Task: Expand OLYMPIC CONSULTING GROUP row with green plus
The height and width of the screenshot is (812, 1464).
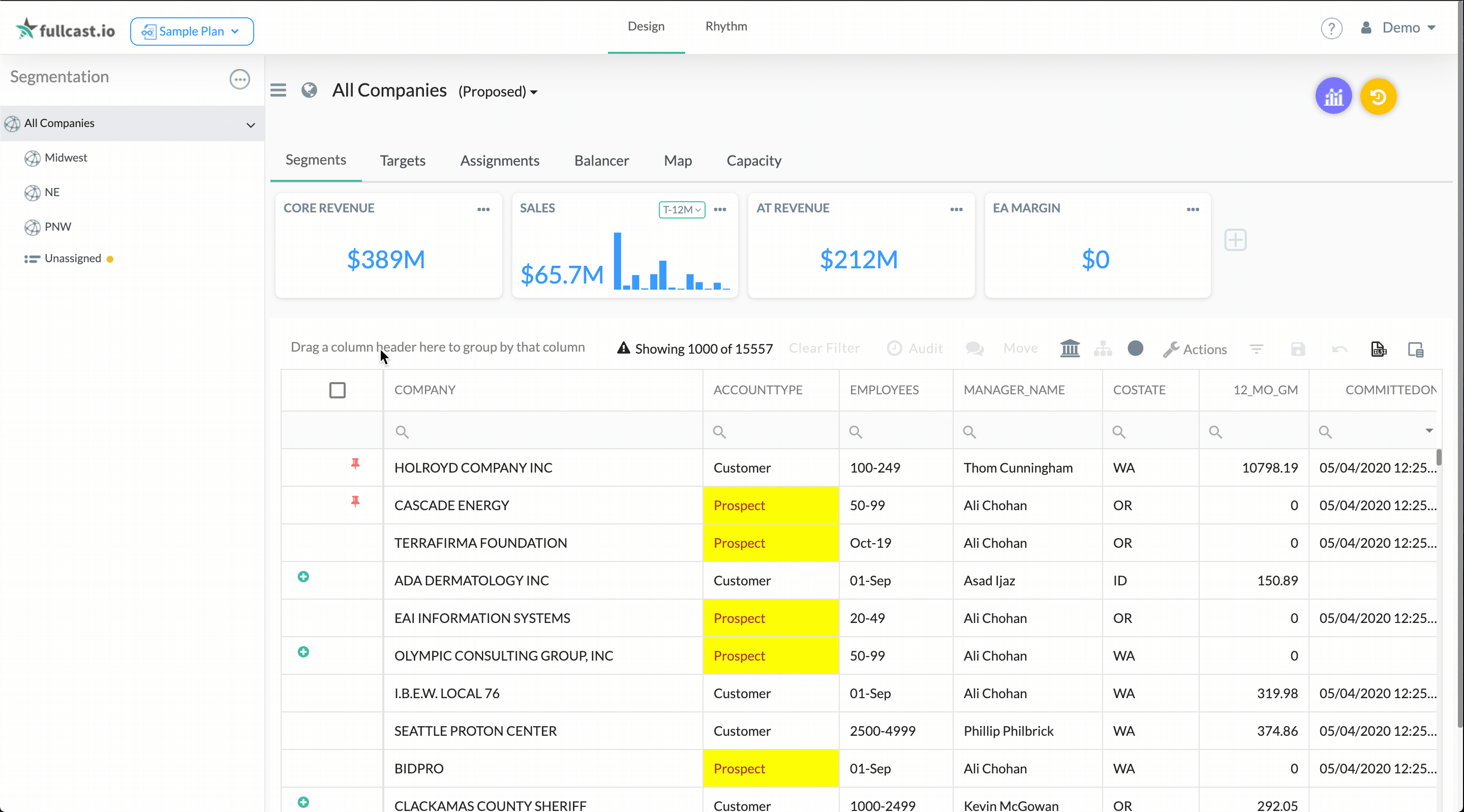Action: 303,652
